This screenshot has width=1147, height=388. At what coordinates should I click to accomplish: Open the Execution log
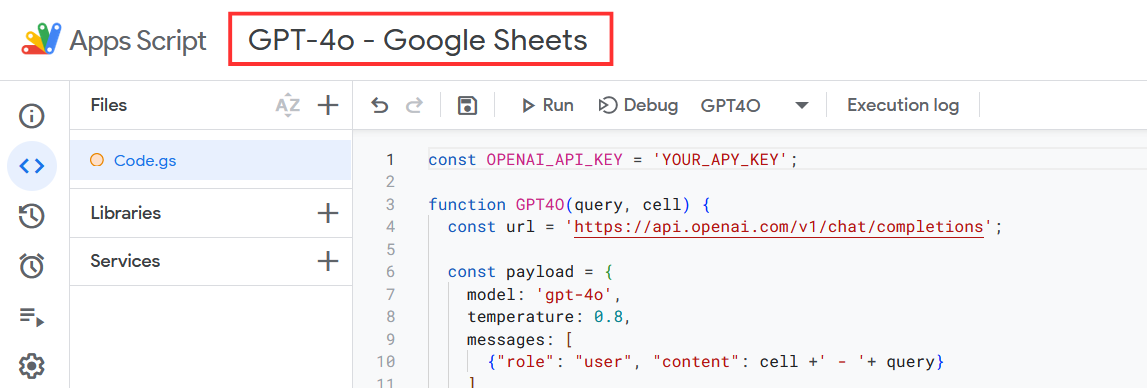[903, 105]
